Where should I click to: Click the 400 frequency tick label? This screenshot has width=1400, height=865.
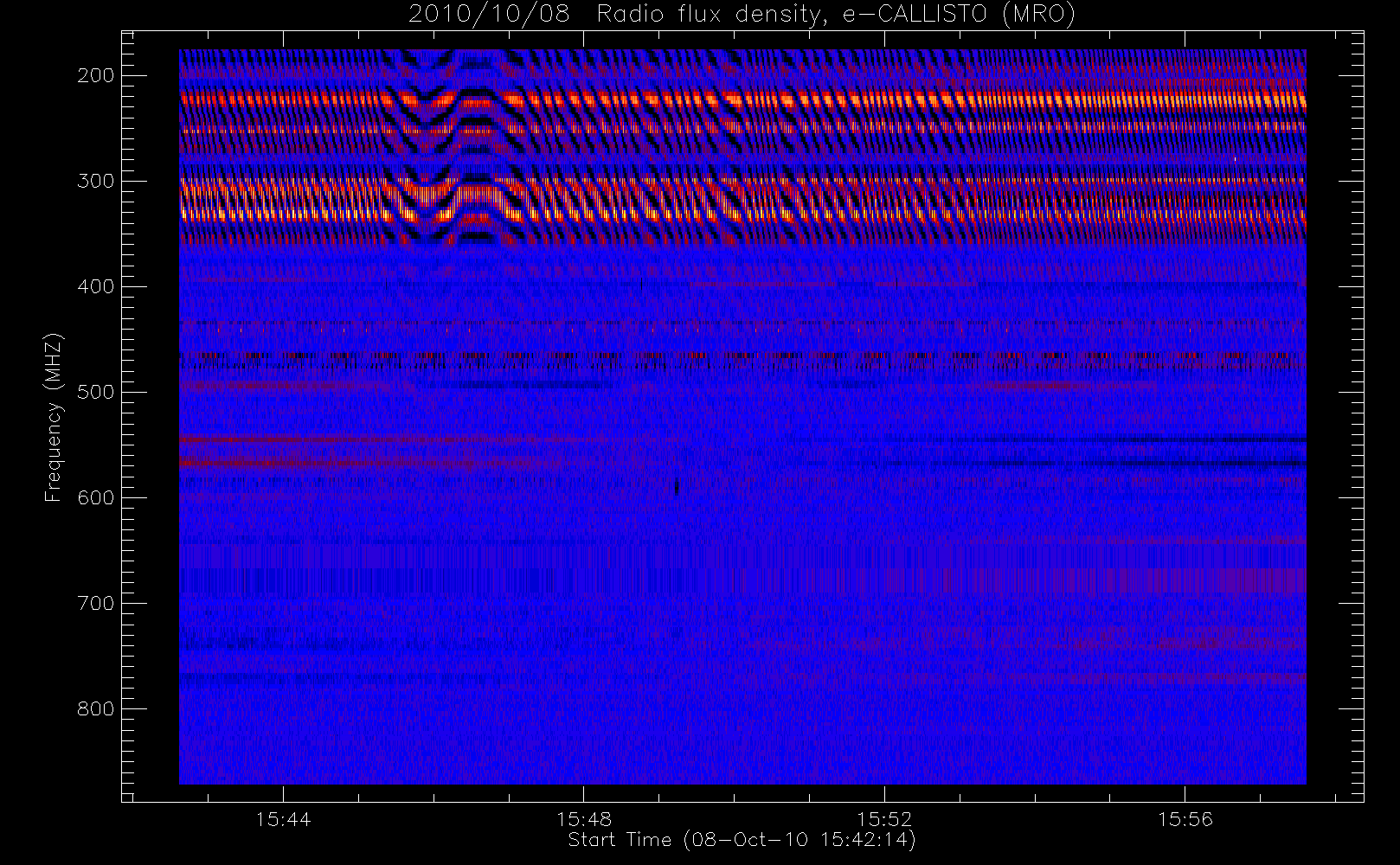pos(96,286)
